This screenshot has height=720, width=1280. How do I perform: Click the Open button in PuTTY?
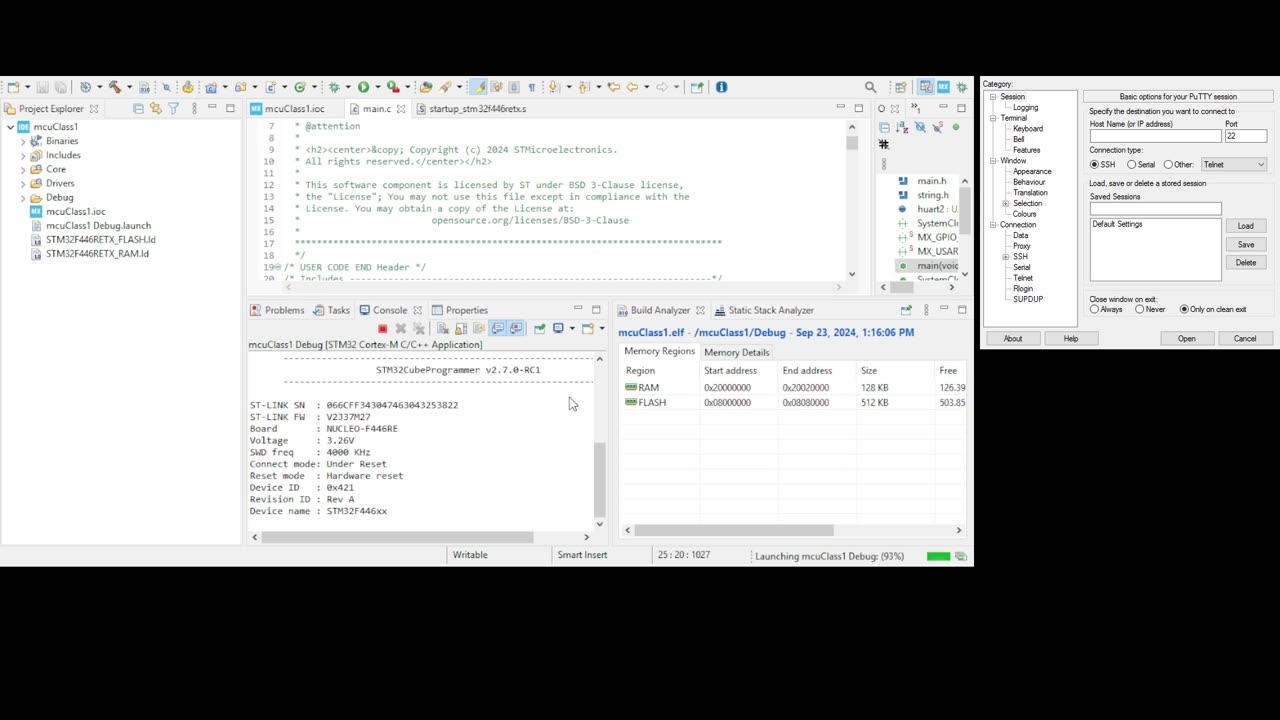point(1186,339)
